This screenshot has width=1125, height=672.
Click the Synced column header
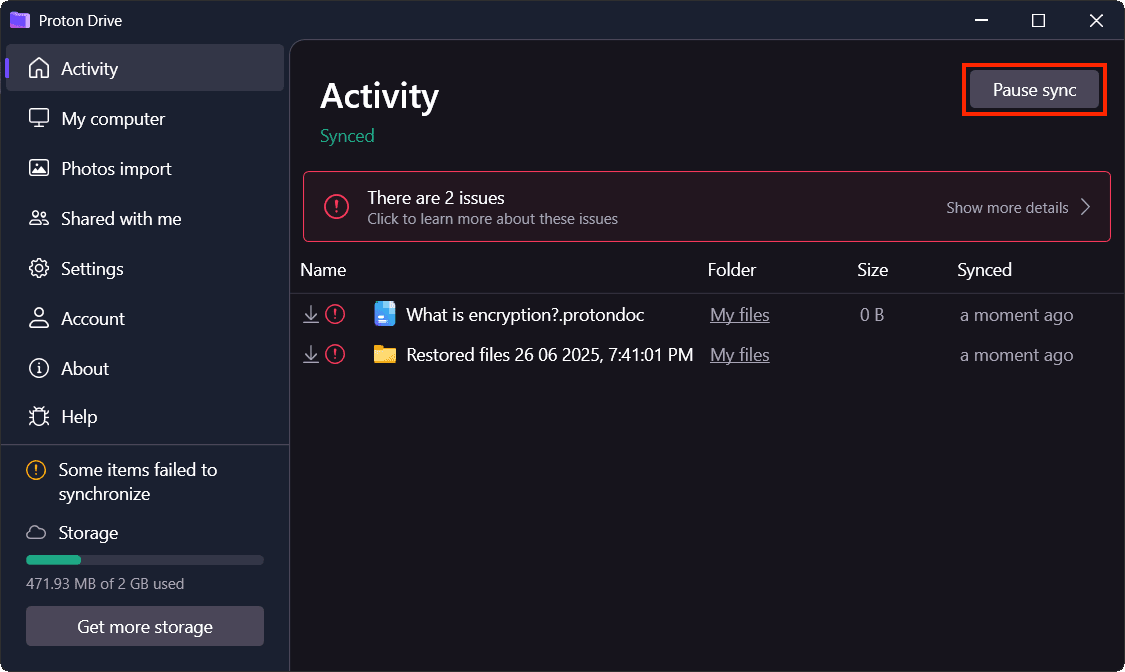[984, 270]
